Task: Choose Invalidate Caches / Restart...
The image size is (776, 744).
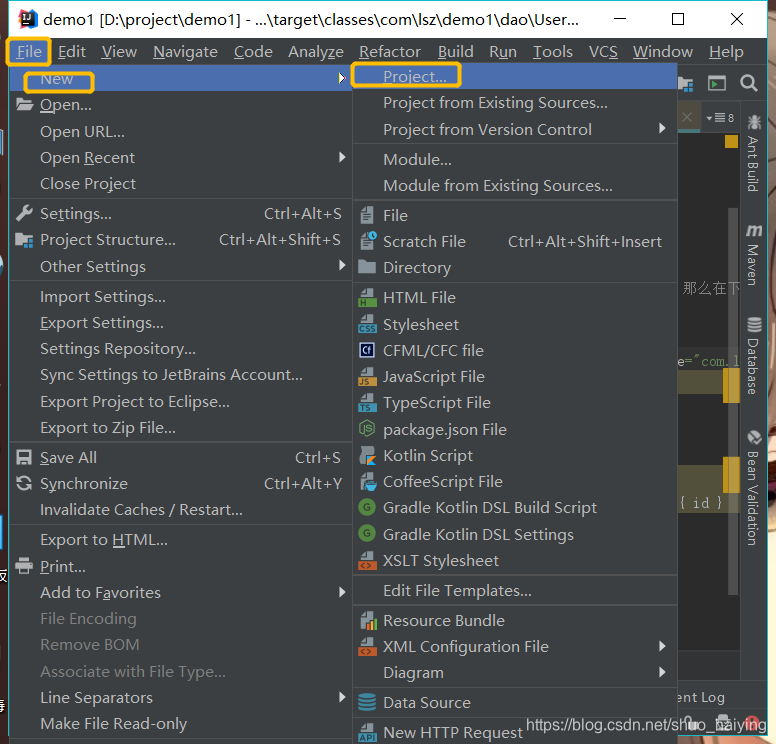Action: [181, 509]
